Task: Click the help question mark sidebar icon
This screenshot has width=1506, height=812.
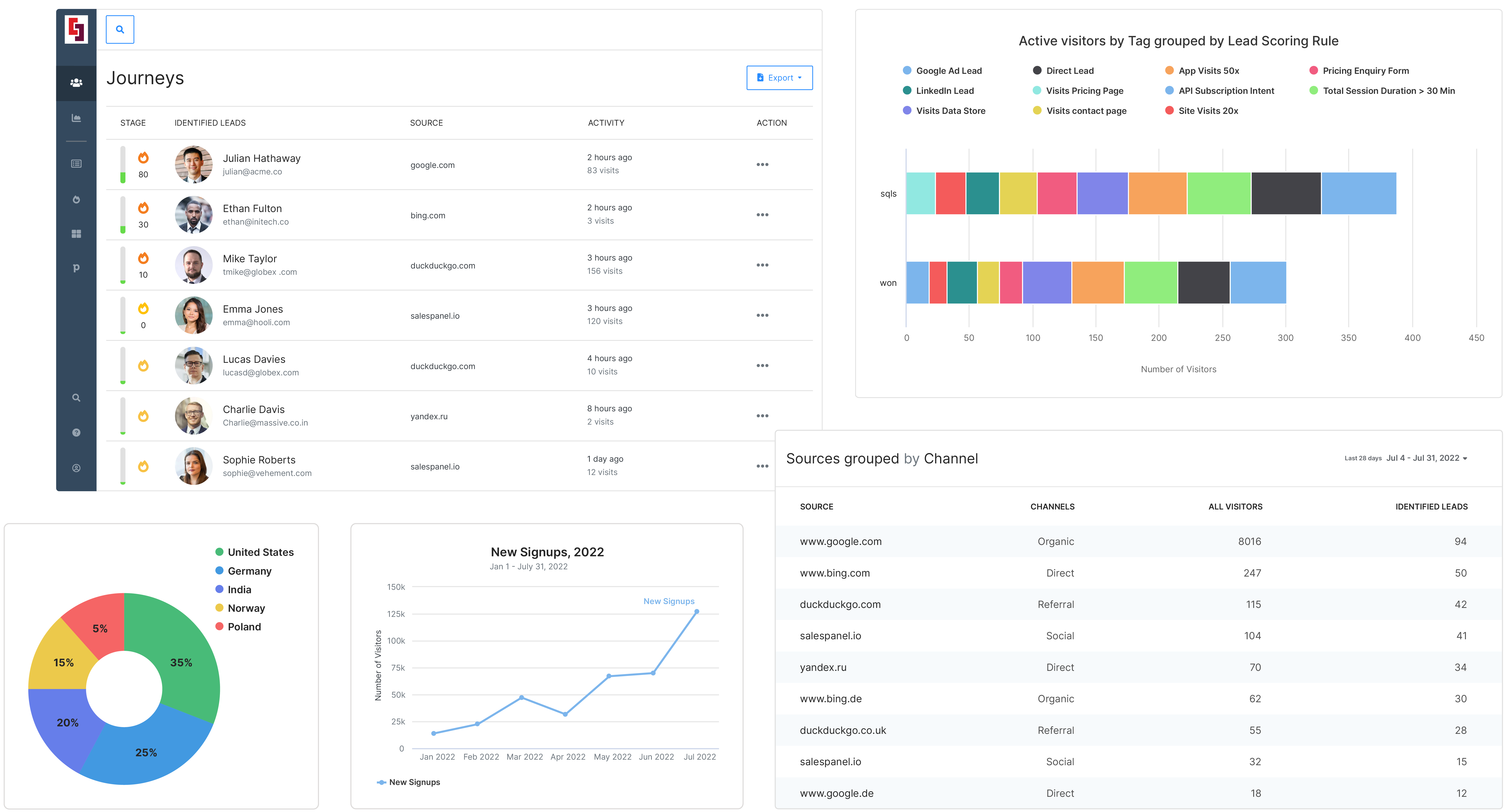Action: point(76,433)
